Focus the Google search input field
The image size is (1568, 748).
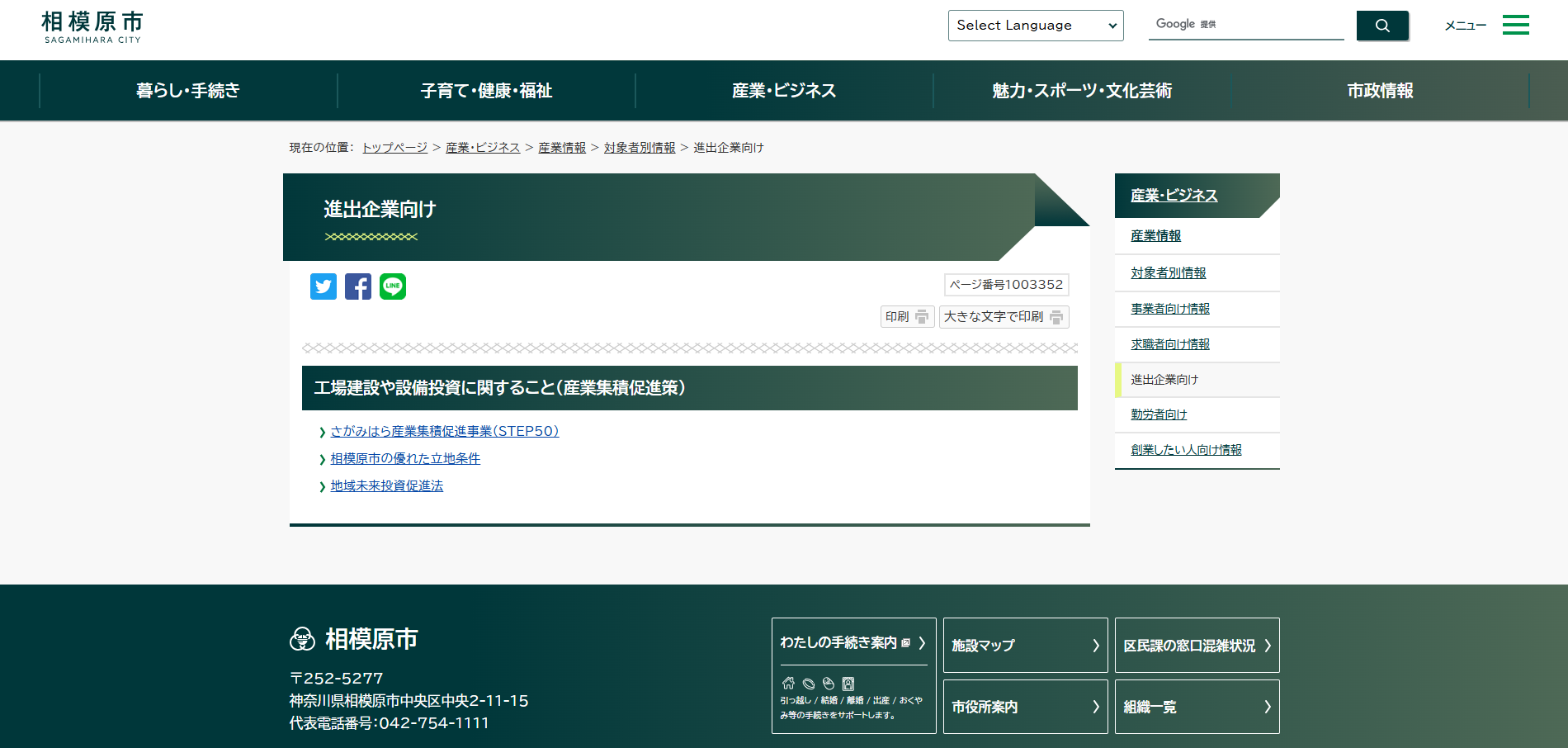(1246, 25)
